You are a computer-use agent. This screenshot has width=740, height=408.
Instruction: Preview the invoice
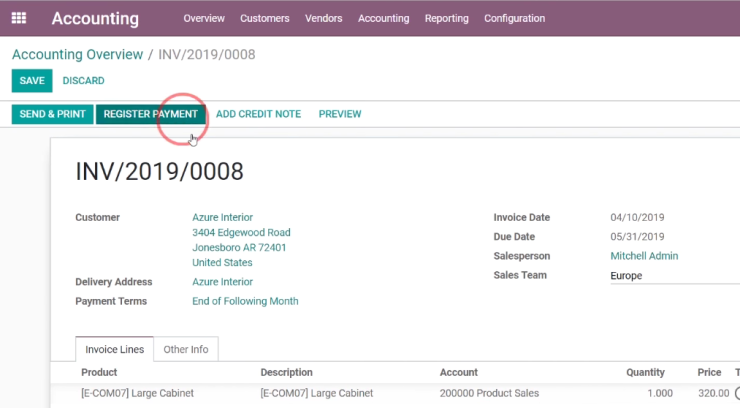(x=340, y=114)
